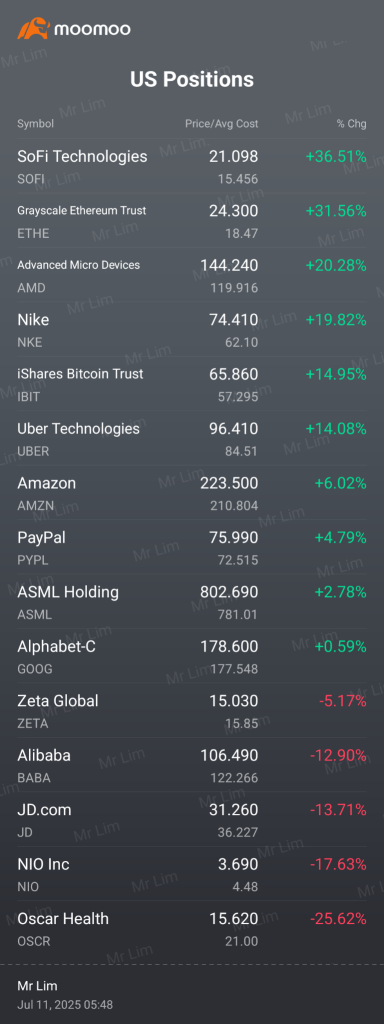The image size is (384, 1024).
Task: Open the Alibaba BABA position
Action: pyautogui.click(x=192, y=764)
